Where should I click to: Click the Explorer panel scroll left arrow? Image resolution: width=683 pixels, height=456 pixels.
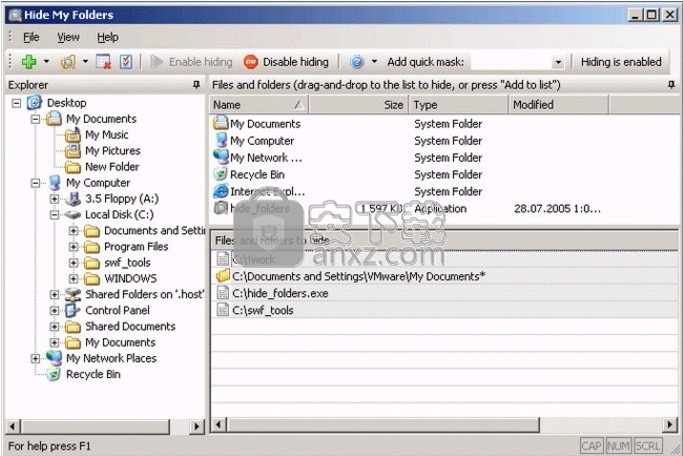(x=13, y=426)
